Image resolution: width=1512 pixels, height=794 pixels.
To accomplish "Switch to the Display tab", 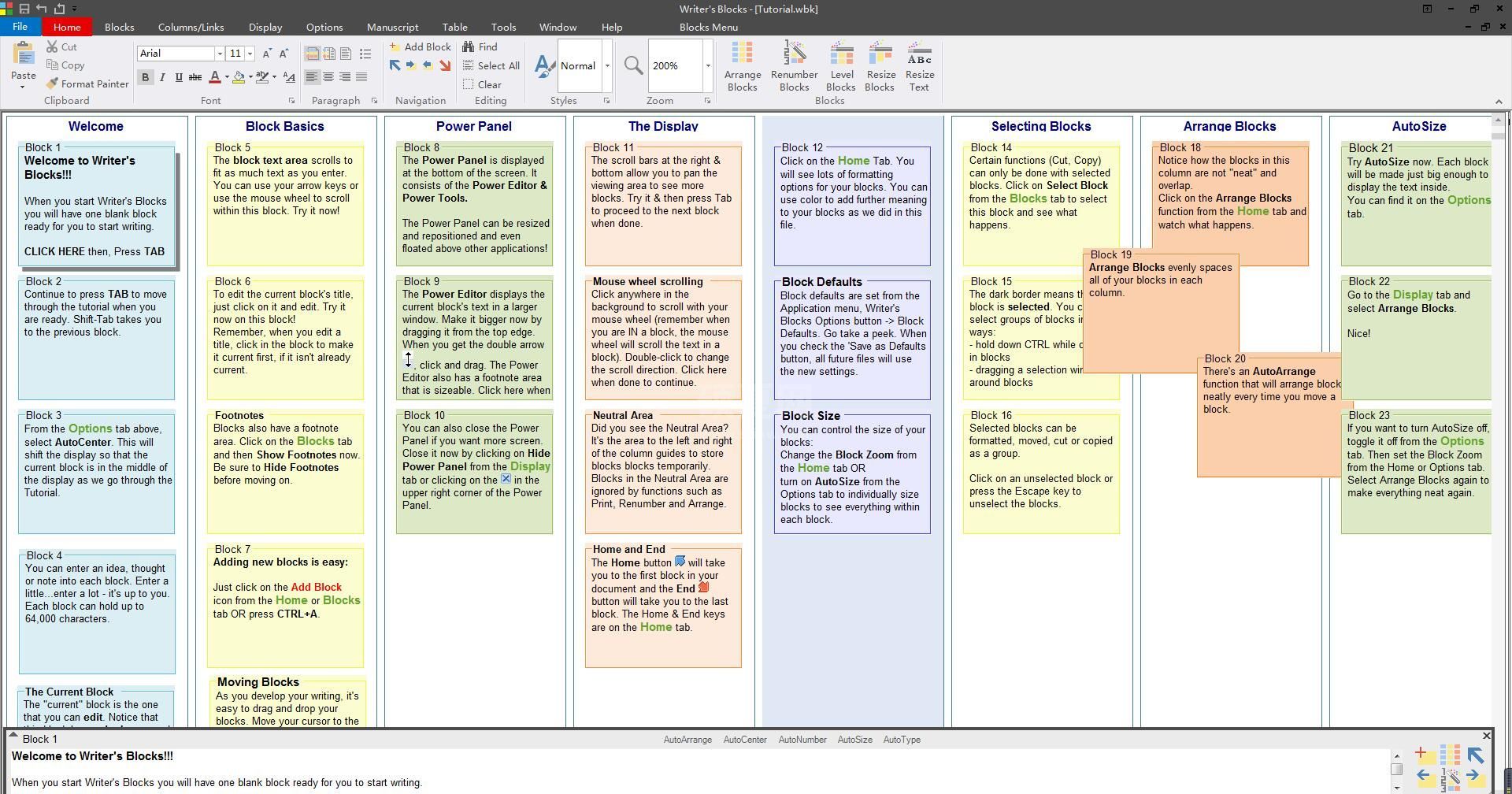I will [265, 27].
